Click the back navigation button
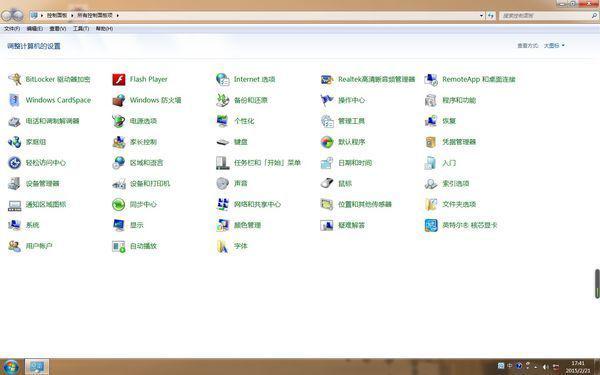600x375 pixels. point(7,15)
